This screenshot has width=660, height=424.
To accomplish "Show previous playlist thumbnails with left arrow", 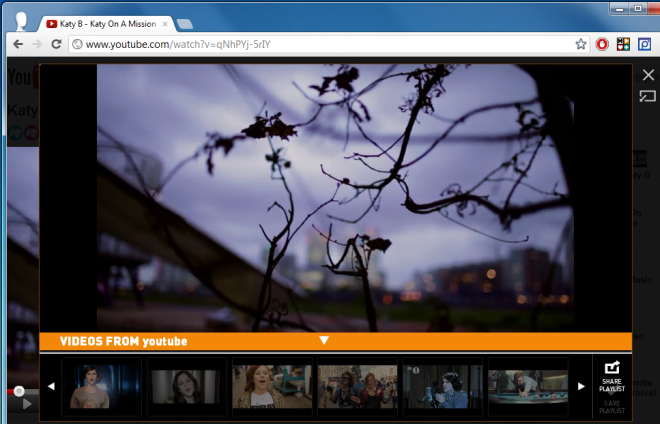I will [51, 386].
